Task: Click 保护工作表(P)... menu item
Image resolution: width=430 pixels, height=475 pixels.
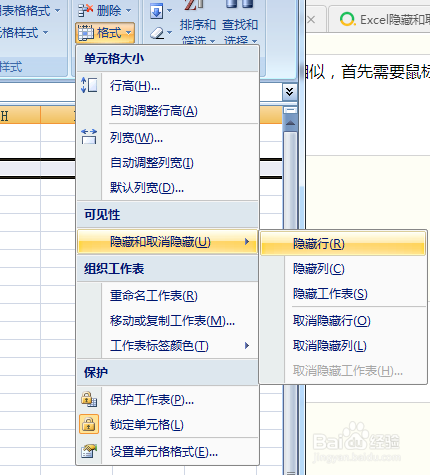Action: (x=168, y=400)
